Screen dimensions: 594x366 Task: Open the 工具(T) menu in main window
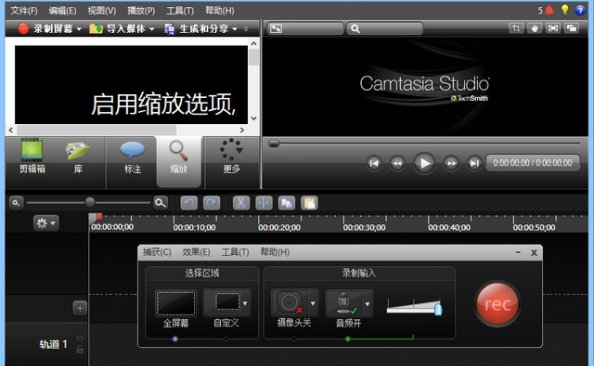click(x=180, y=10)
